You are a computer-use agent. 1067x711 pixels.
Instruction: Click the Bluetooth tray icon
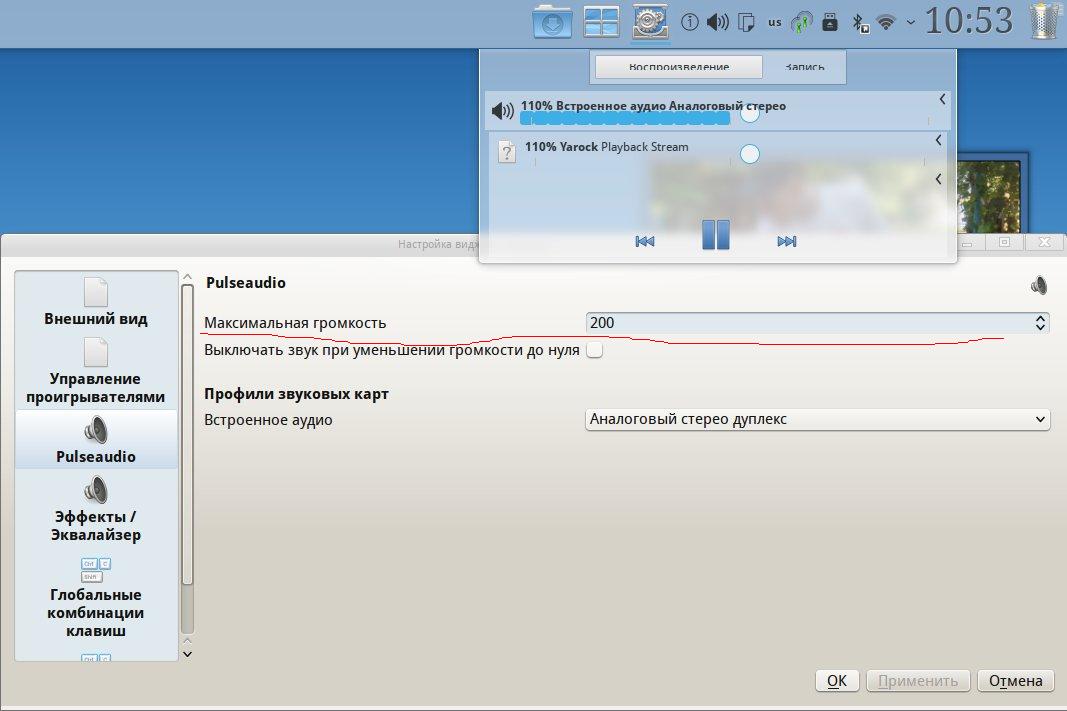tap(861, 23)
